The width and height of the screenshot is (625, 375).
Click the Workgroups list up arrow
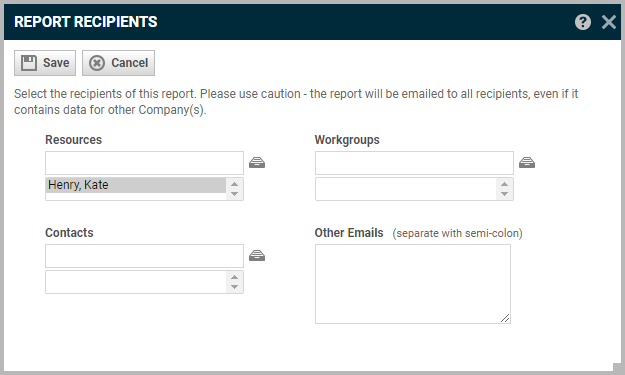505,184
